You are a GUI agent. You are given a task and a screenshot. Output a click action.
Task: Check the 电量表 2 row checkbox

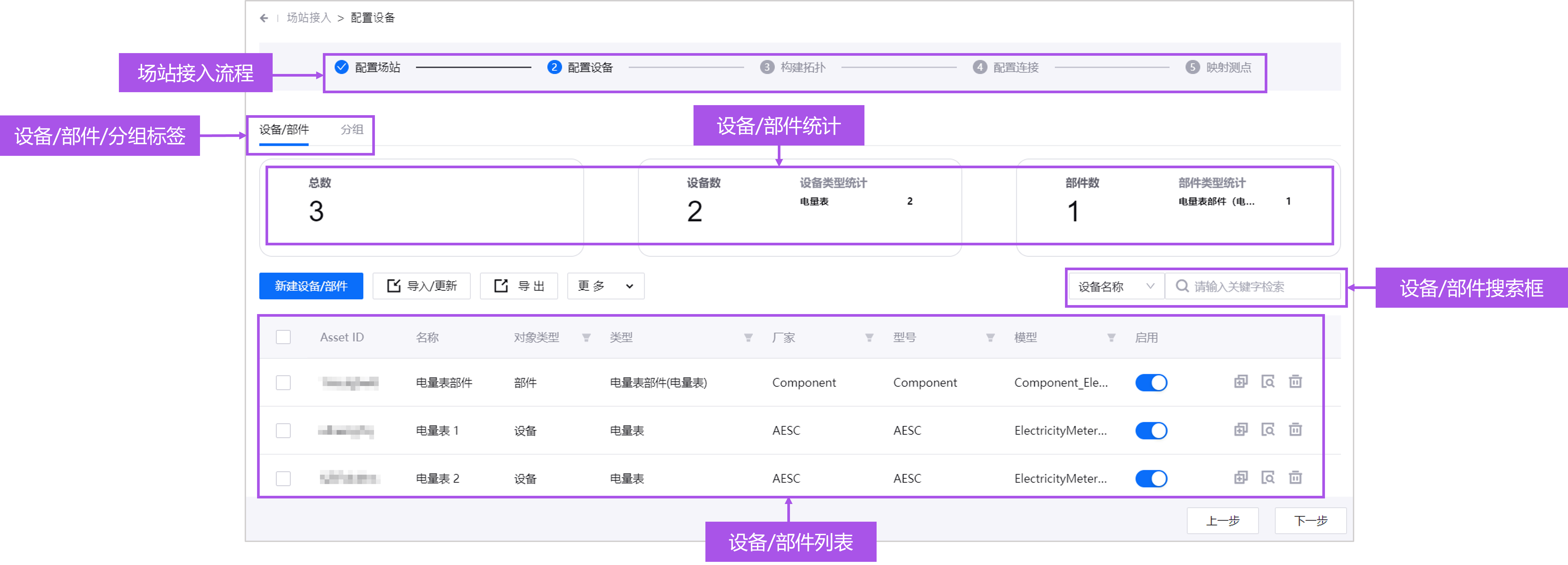point(283,479)
